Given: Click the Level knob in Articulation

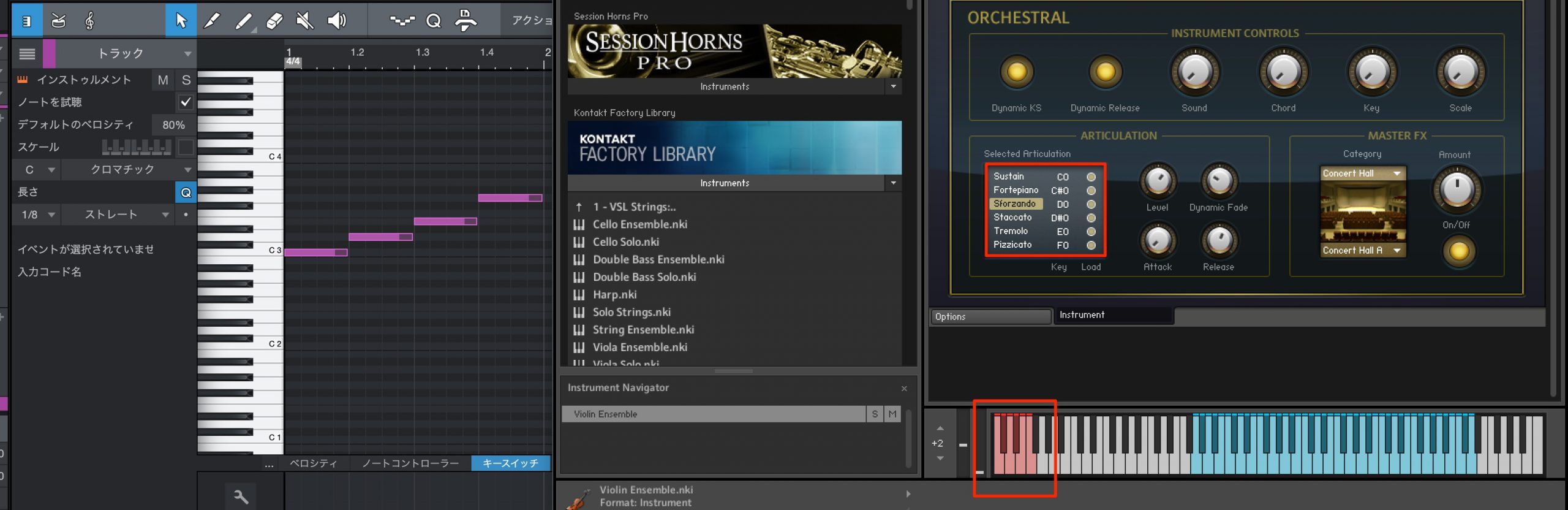Looking at the screenshot, I should pyautogui.click(x=1158, y=181).
